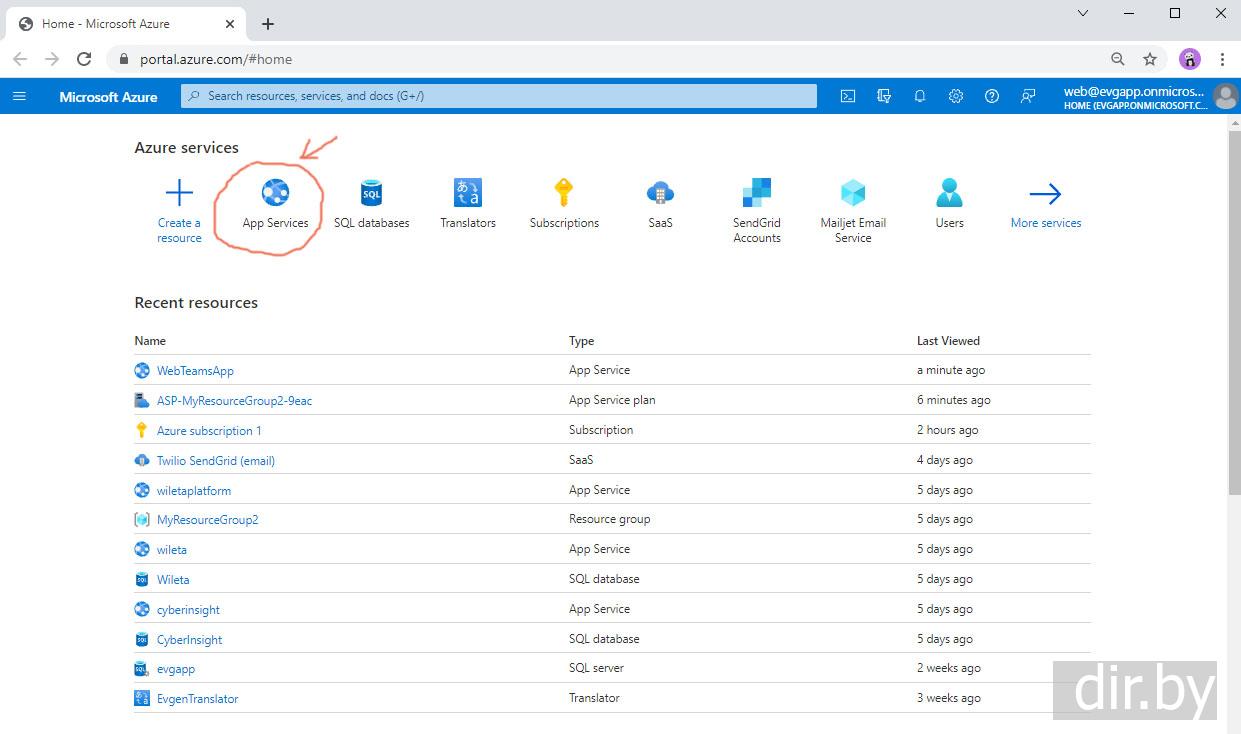1241x734 pixels.
Task: Open a new browser tab
Action: pyautogui.click(x=268, y=24)
